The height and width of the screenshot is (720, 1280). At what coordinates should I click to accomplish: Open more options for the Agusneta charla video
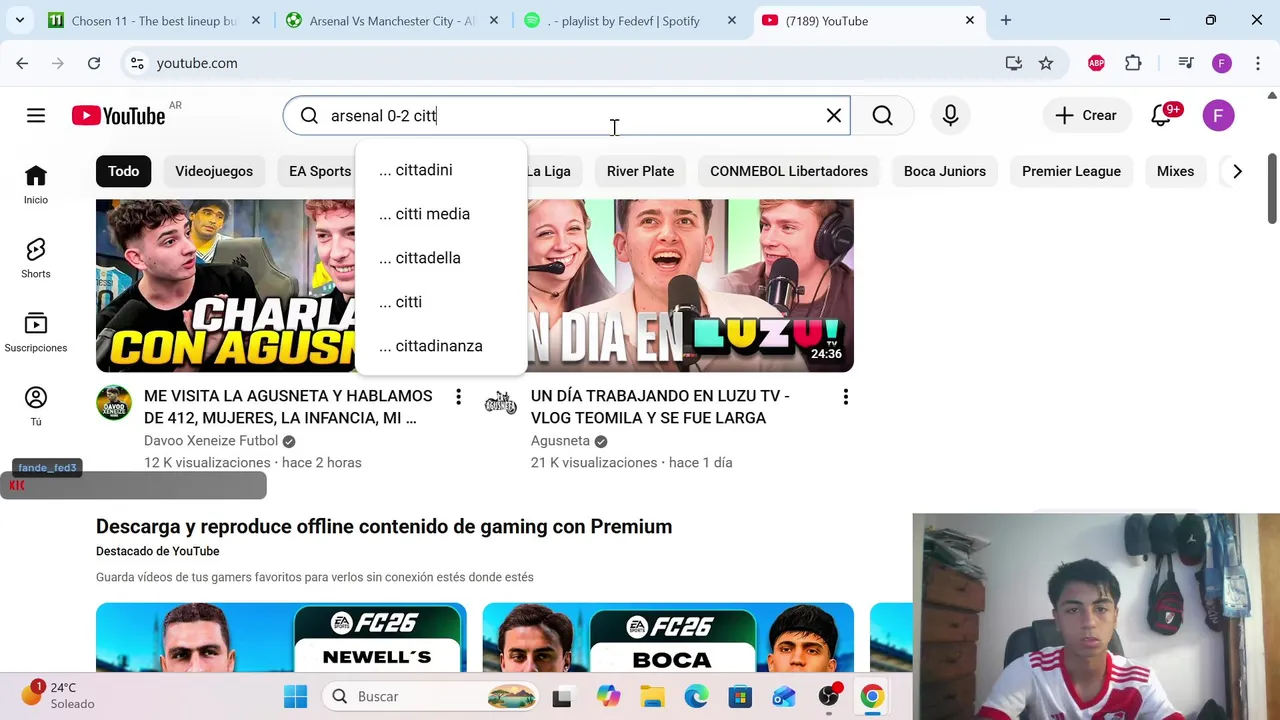(x=458, y=397)
